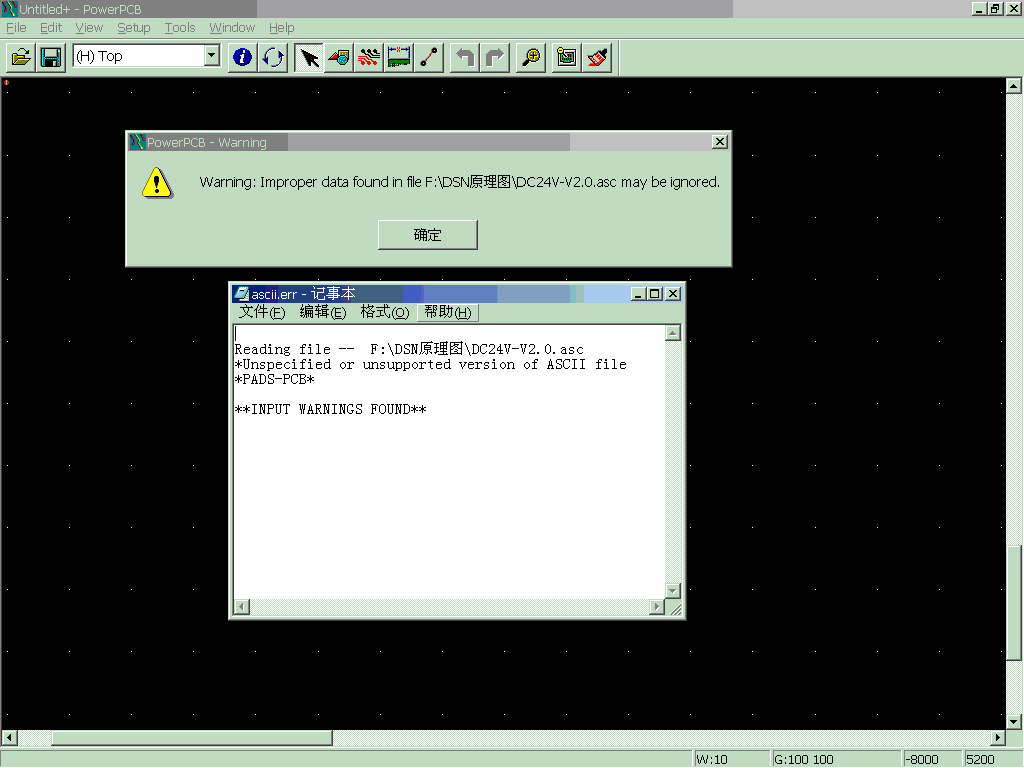Click the 5200 Y coordinate status field
The height and width of the screenshot is (768, 1024).
pos(993,759)
